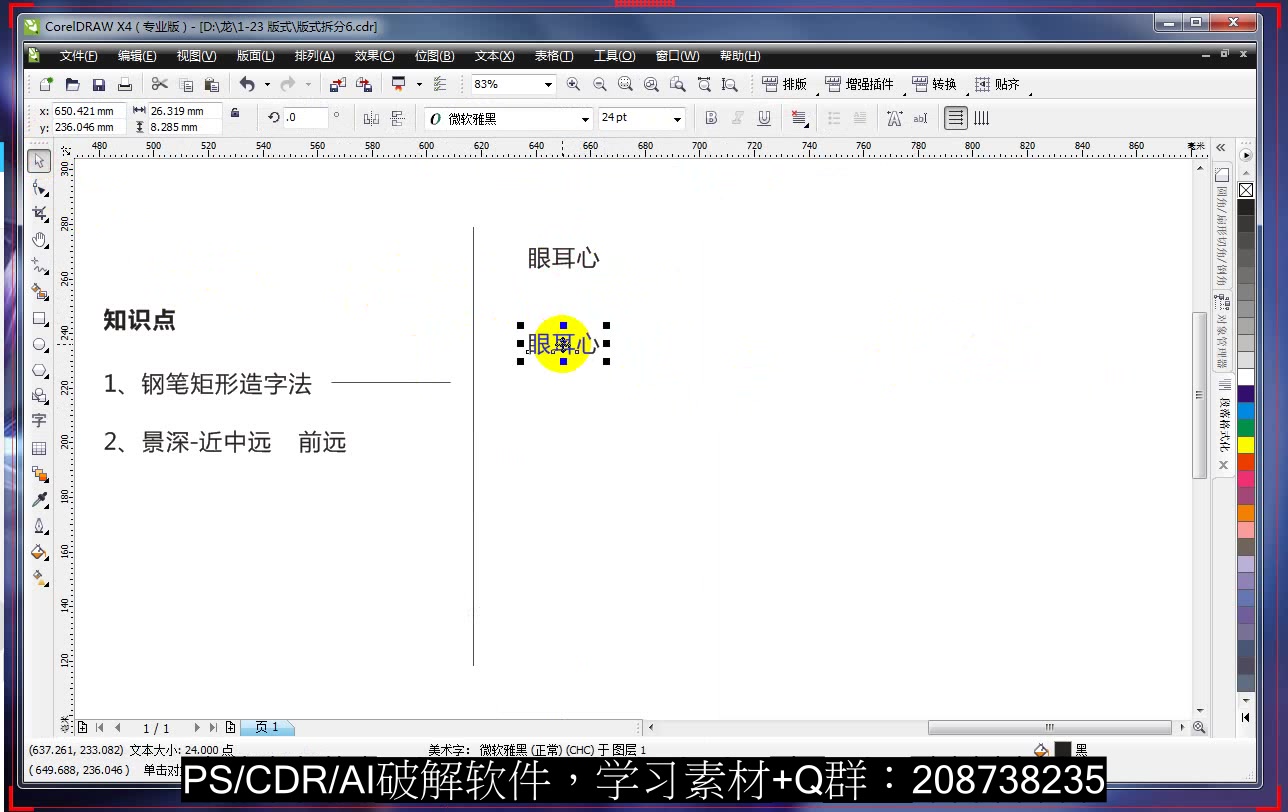
Task: Click the 贴齐 snap button
Action: (x=997, y=85)
